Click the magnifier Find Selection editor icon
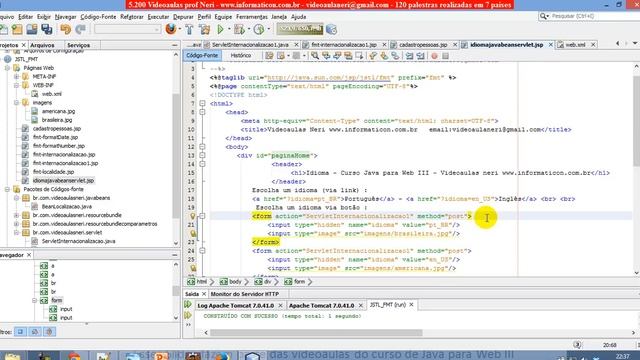 point(315,56)
